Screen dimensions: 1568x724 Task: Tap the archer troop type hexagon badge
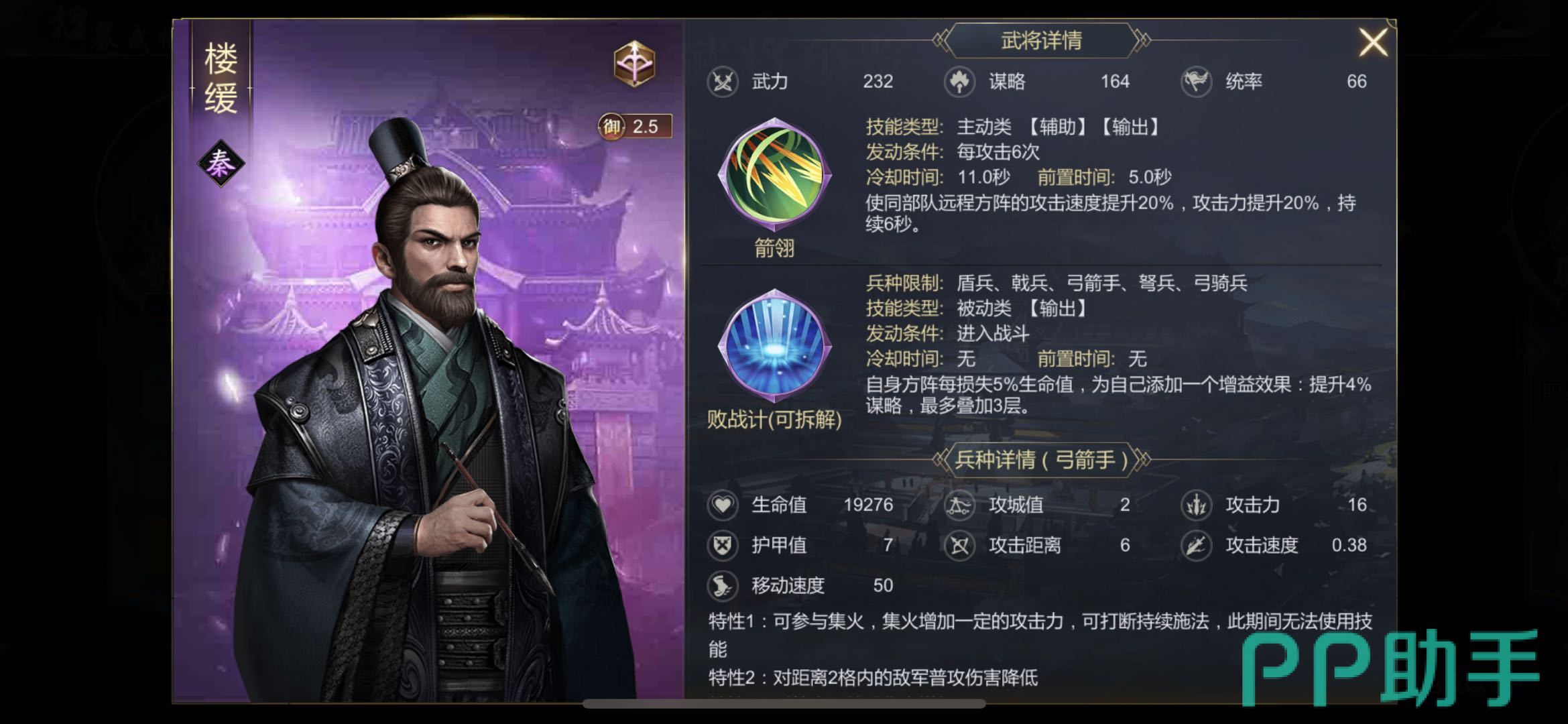(634, 64)
